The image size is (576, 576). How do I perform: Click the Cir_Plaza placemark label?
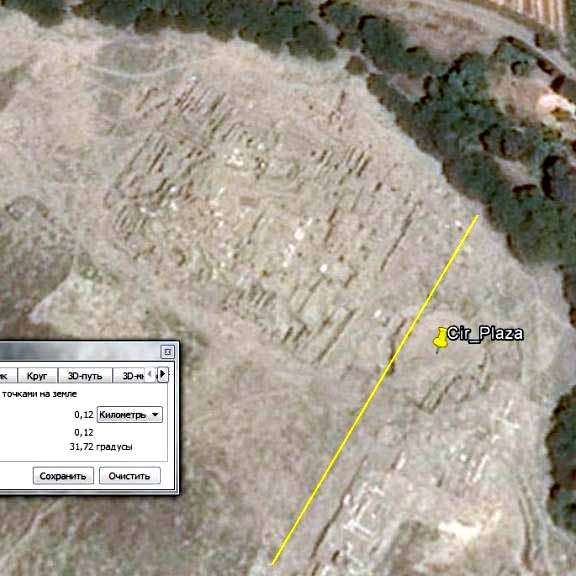[485, 334]
